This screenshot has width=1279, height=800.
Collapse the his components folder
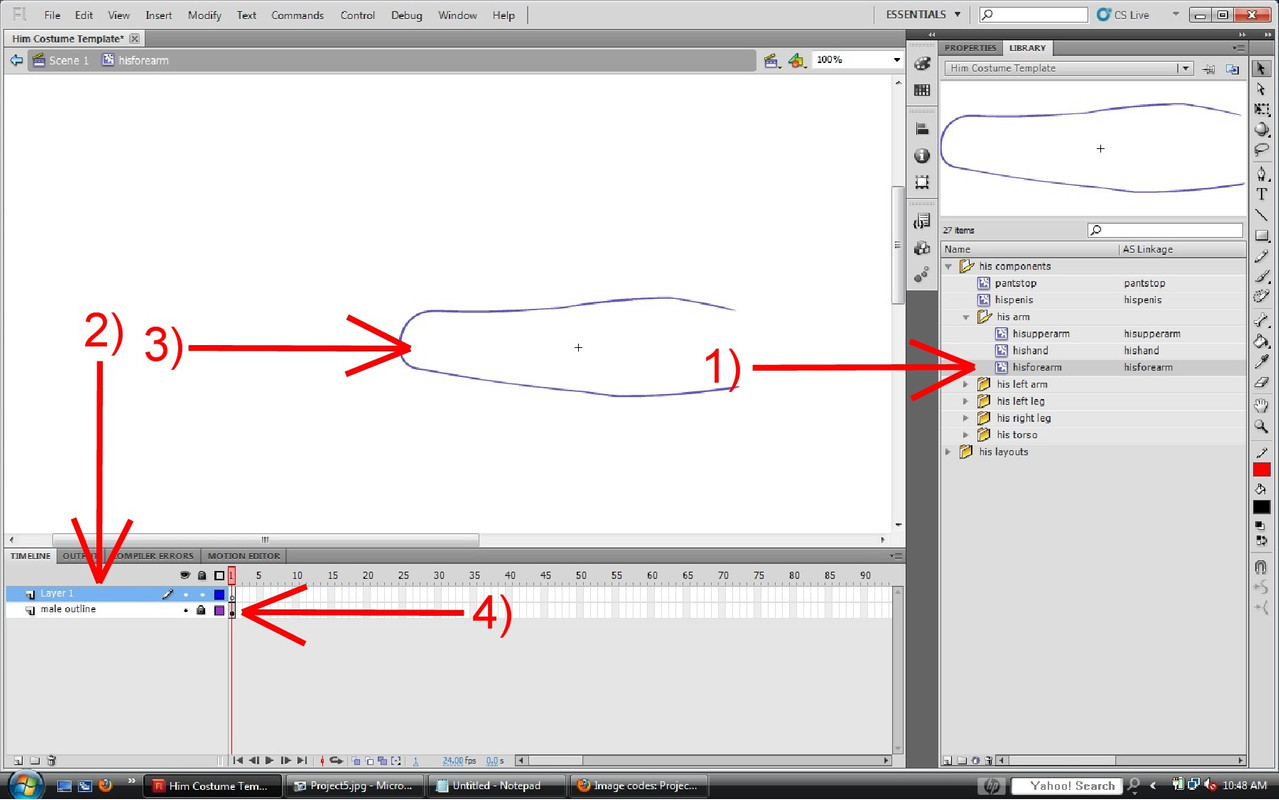[949, 267]
